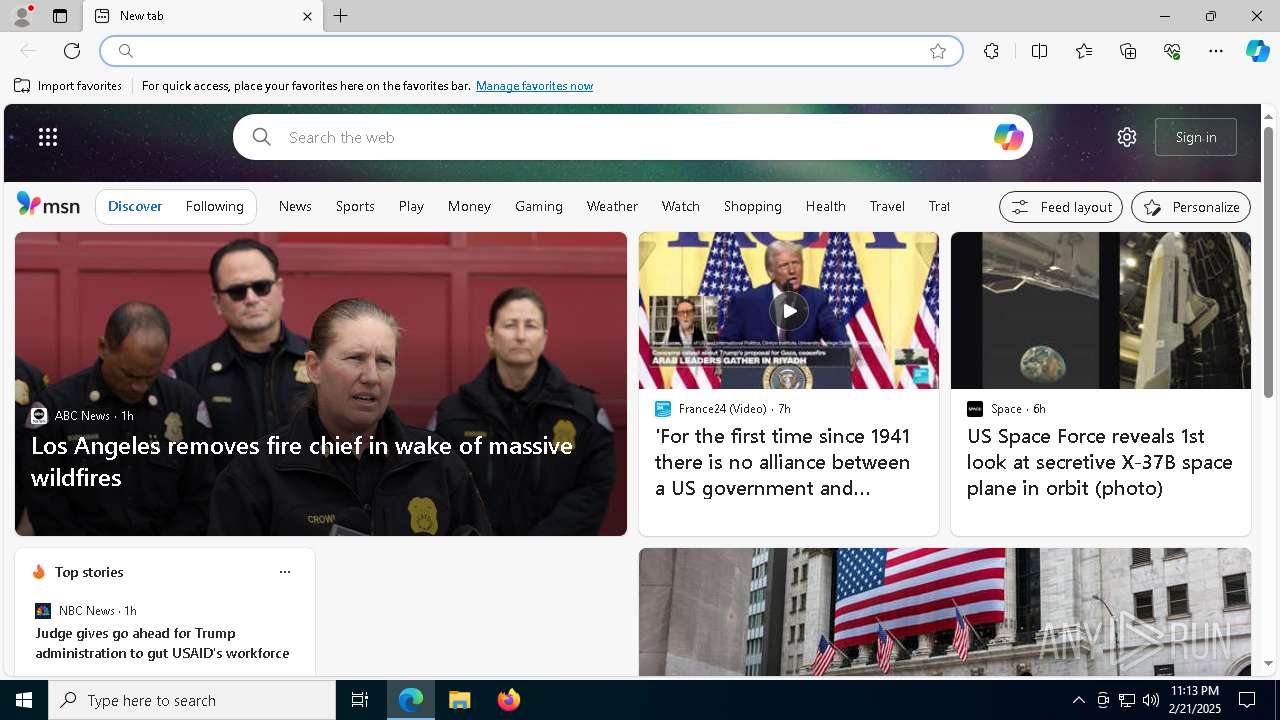
Task: Open the Favorites list icon
Action: [x=1084, y=51]
